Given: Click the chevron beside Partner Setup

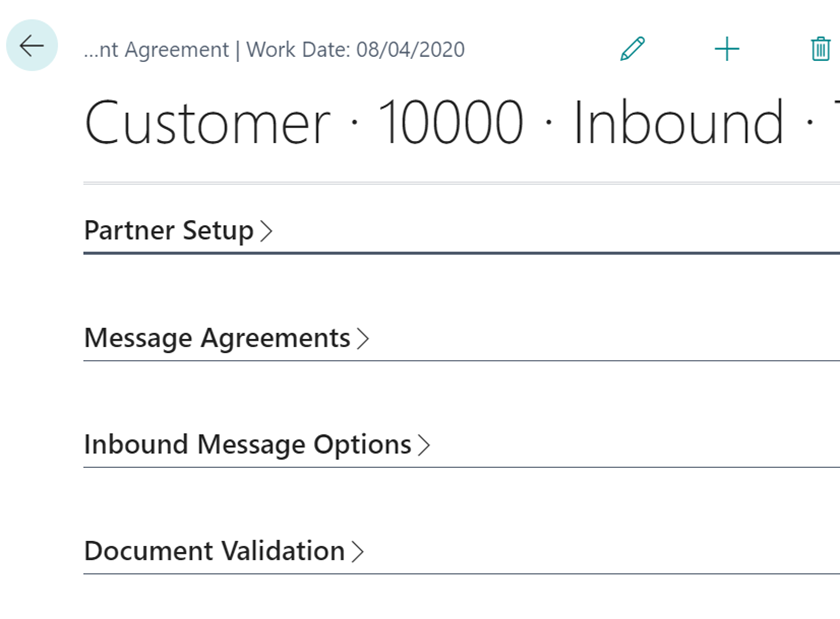Looking at the screenshot, I should (x=266, y=231).
